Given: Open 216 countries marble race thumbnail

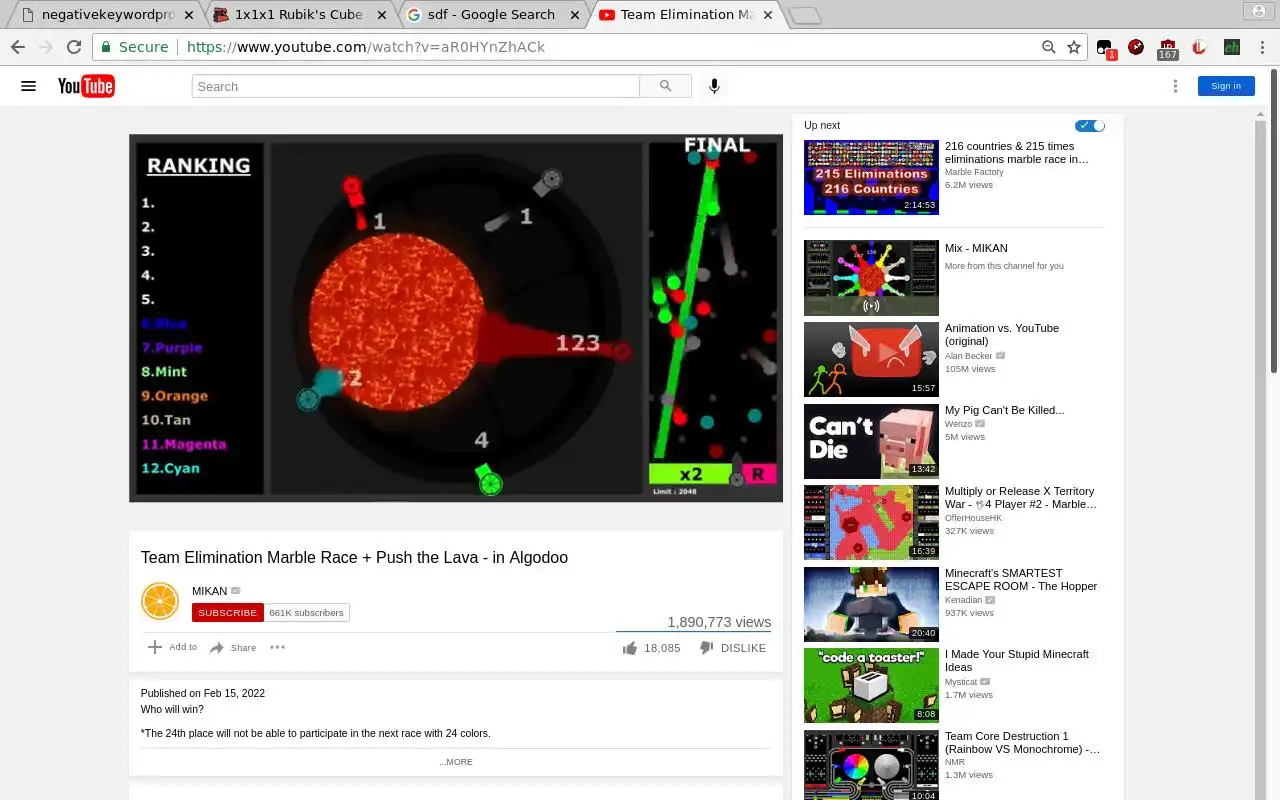Looking at the screenshot, I should click(871, 177).
